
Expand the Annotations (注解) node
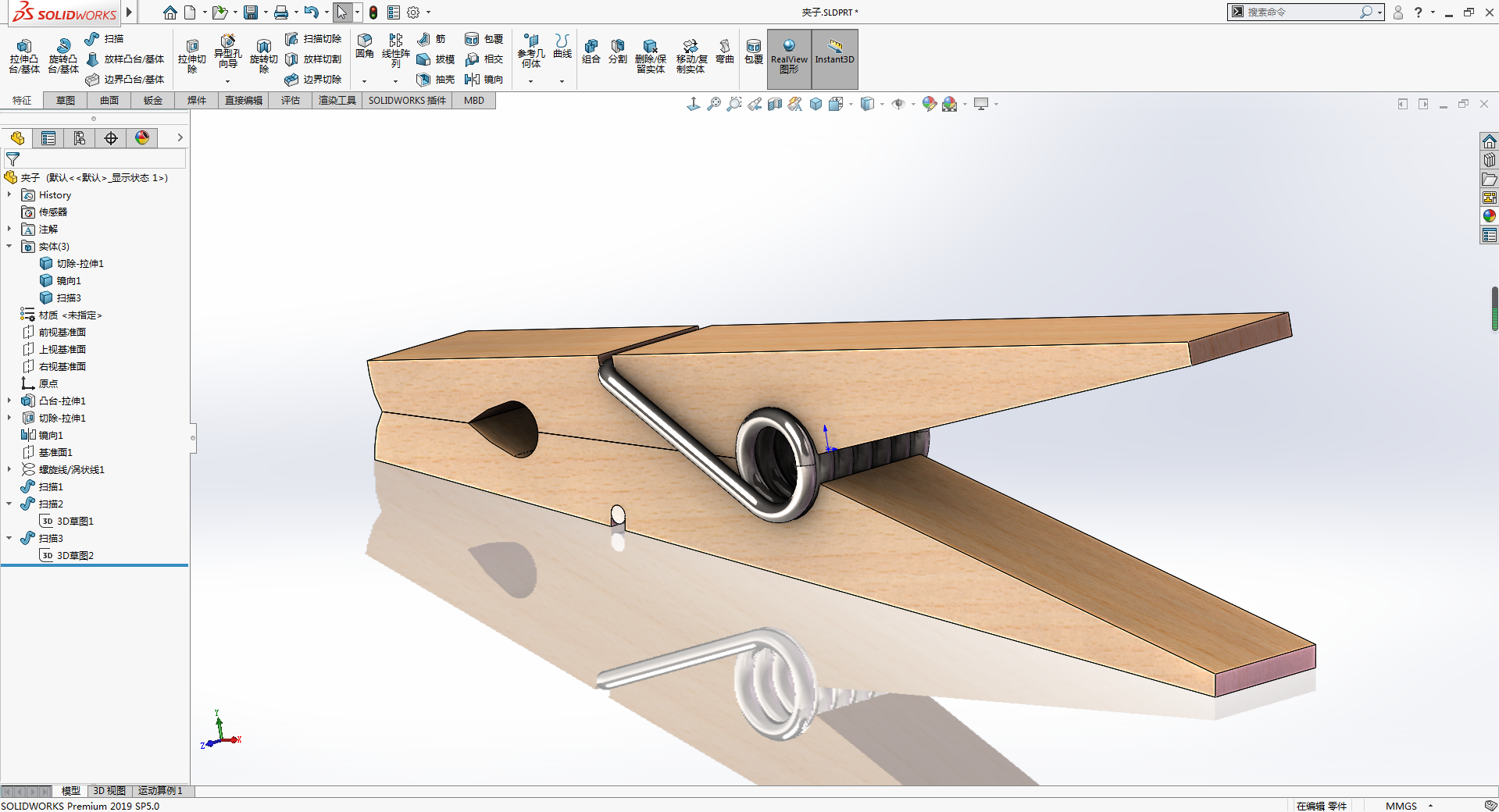9,229
